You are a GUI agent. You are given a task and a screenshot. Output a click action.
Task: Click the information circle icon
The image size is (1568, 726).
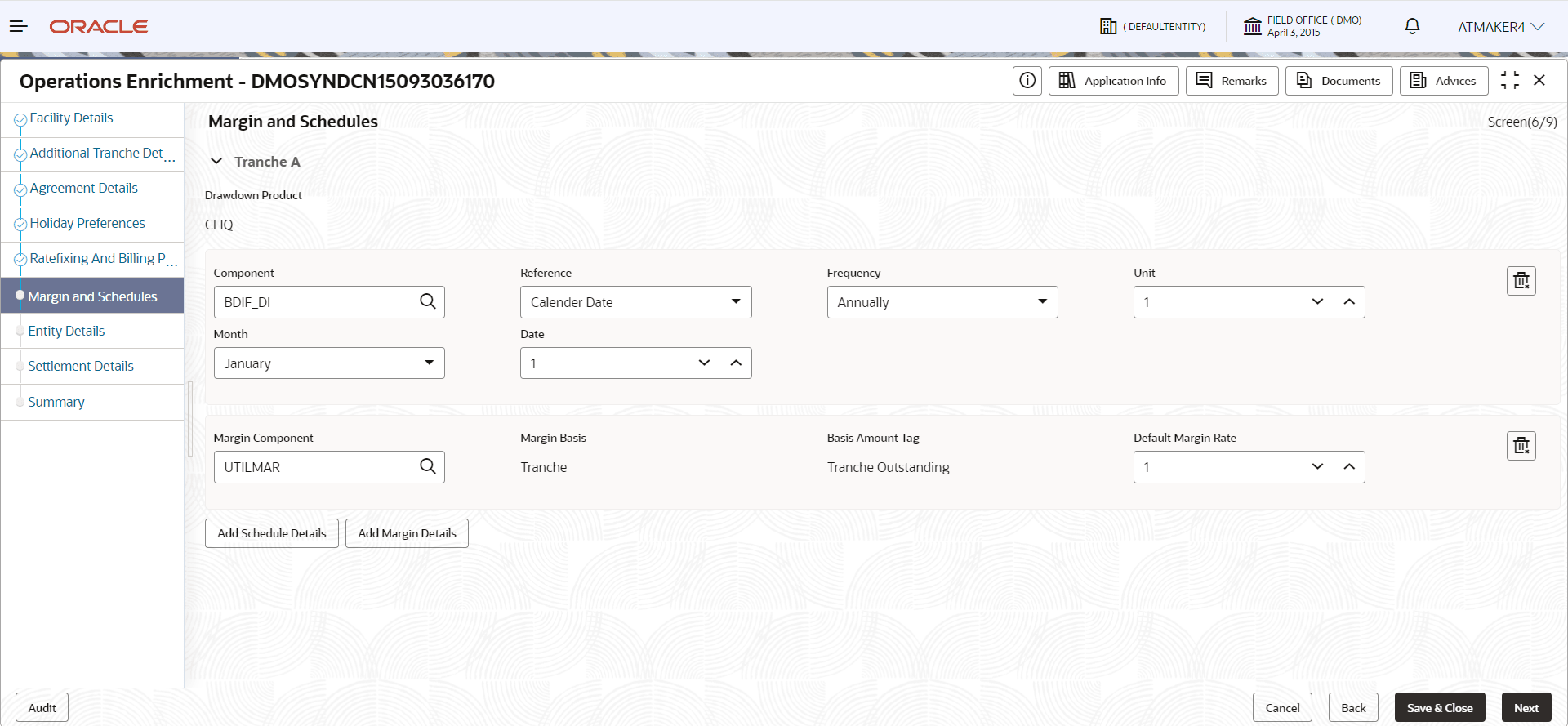point(1027,81)
